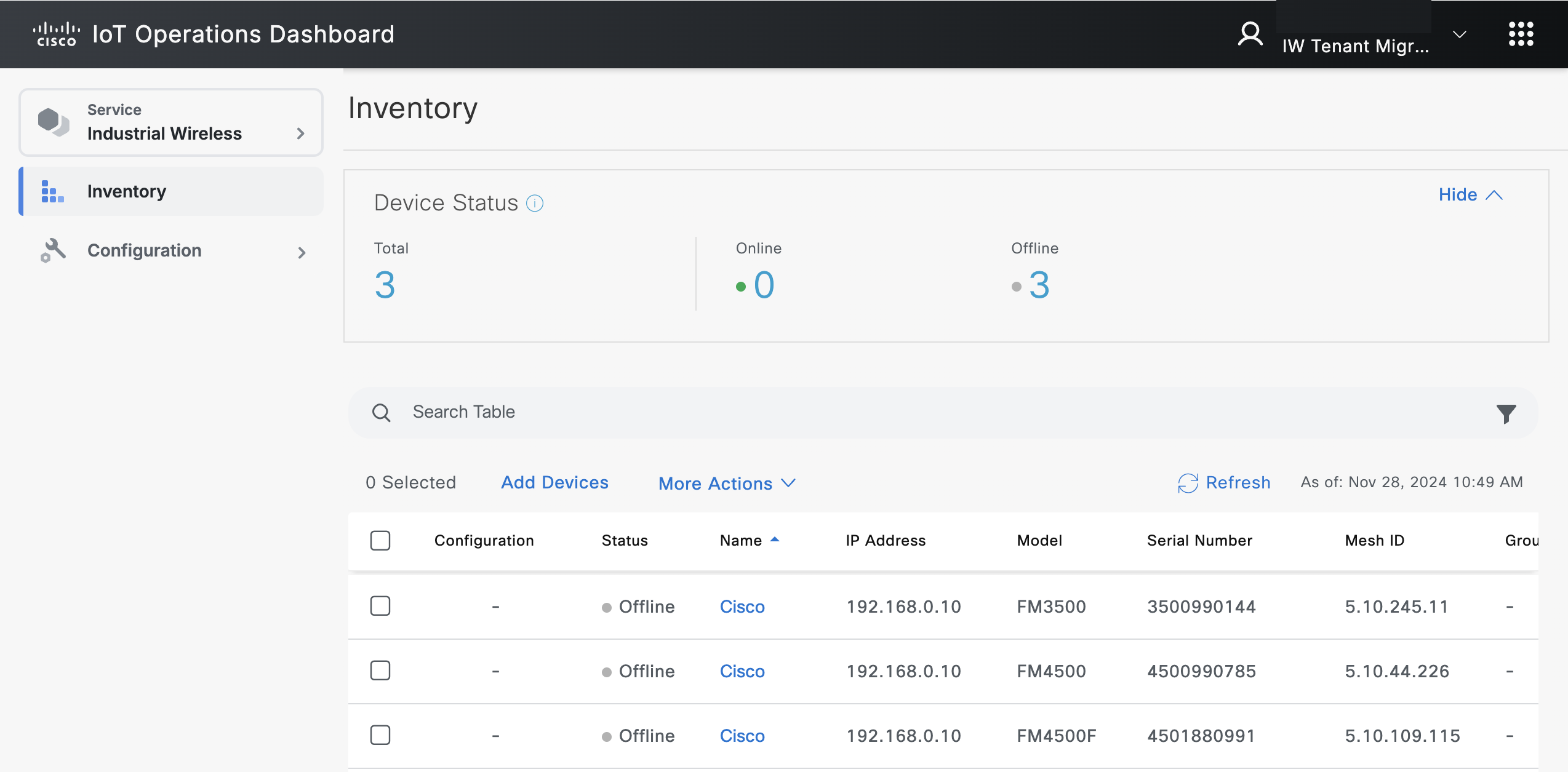
Task: Click the Refresh link
Action: tap(1238, 483)
